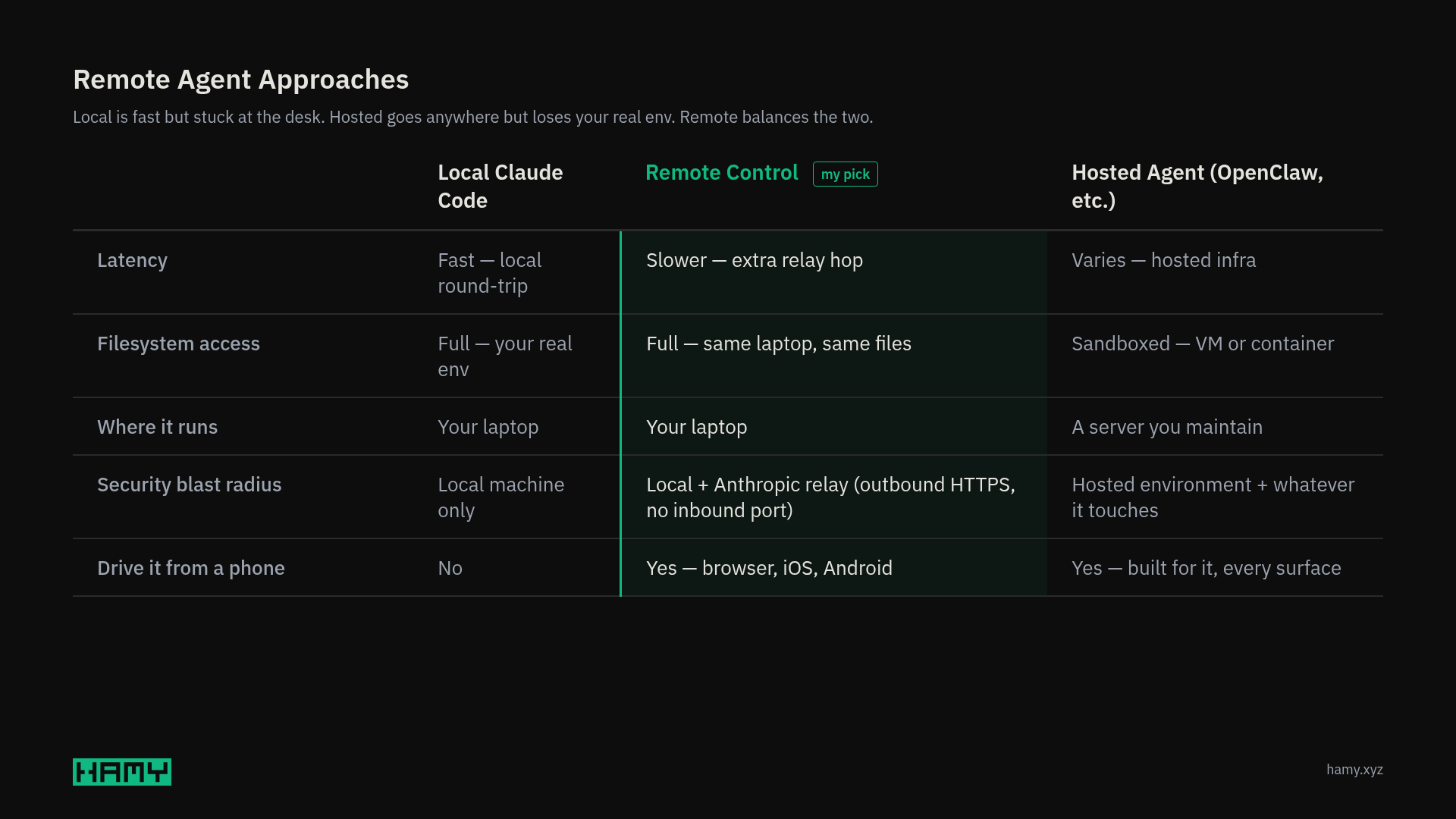Image resolution: width=1456 pixels, height=819 pixels.
Task: Click cell "Sandboxed — VM or container"
Action: pyautogui.click(x=1203, y=344)
